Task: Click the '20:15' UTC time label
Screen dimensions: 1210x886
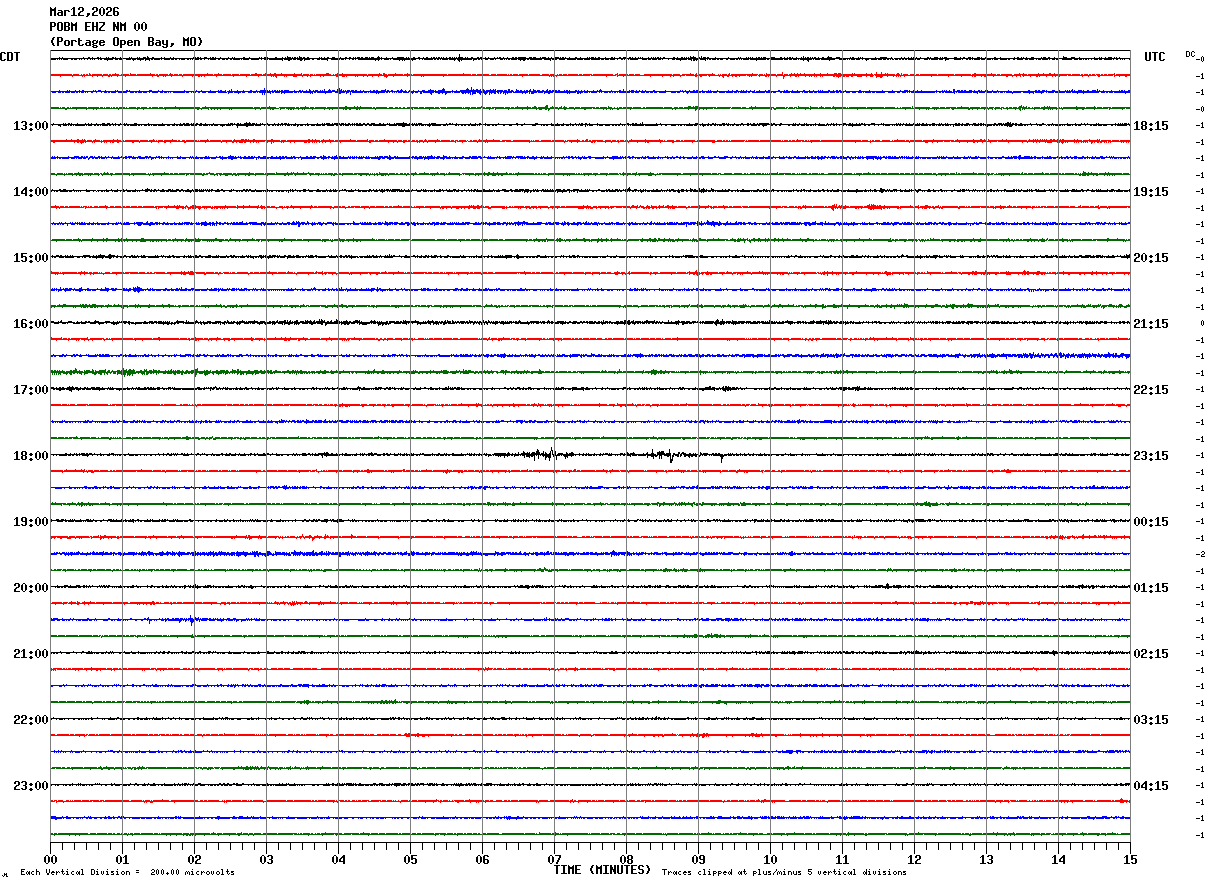Action: tap(1151, 257)
